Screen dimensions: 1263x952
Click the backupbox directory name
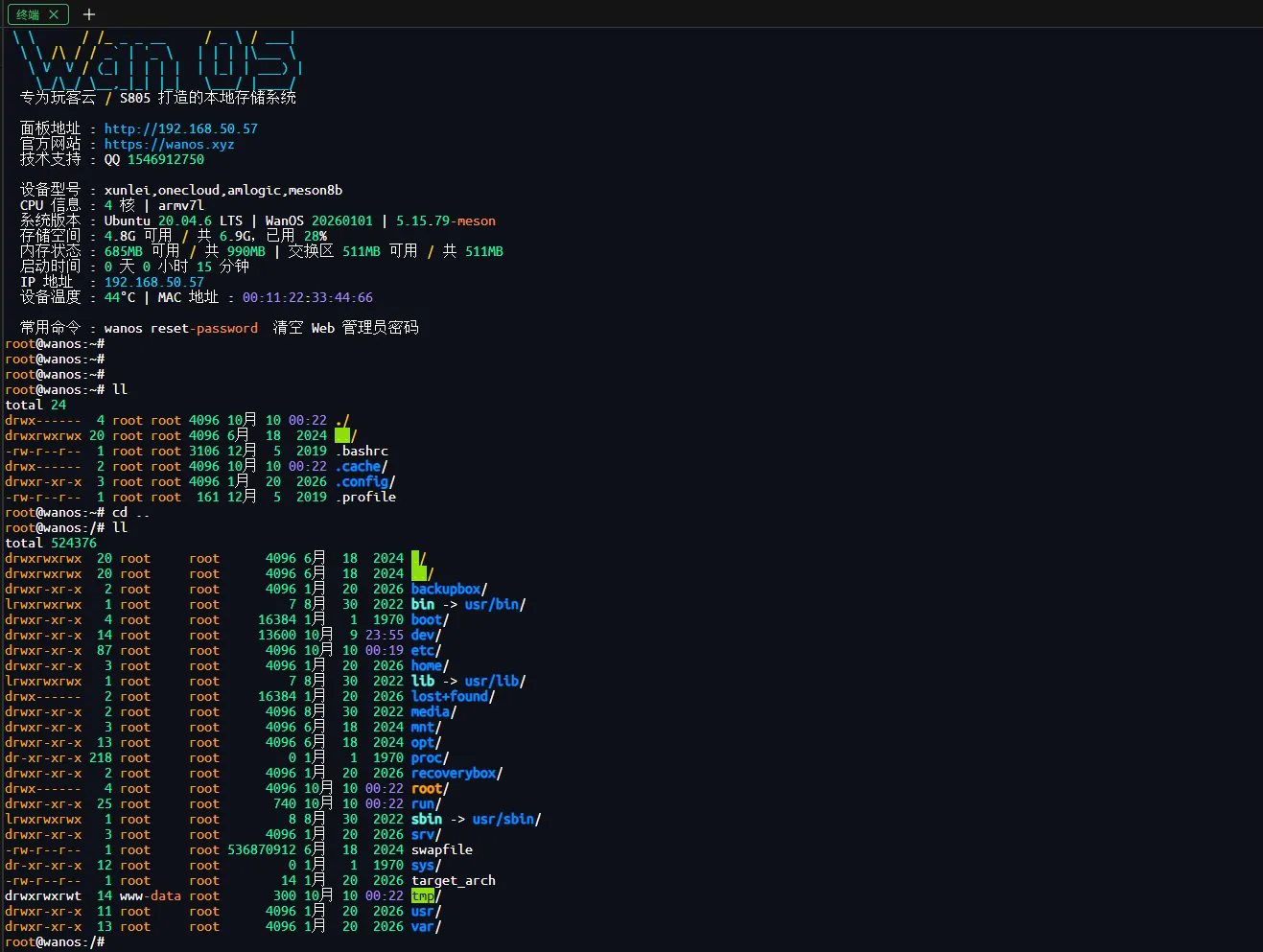click(446, 589)
